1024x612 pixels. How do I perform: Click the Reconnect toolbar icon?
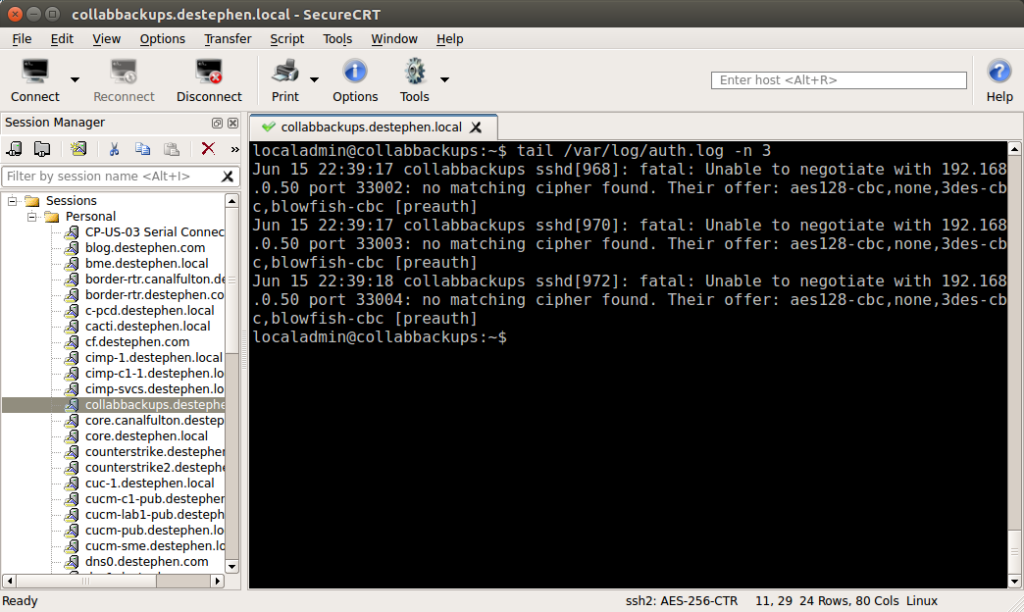click(x=123, y=71)
